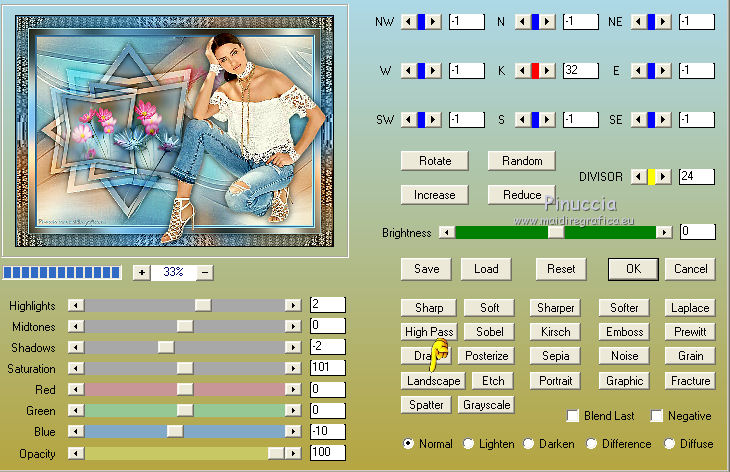This screenshot has height=472, width=730.
Task: Click the Rotate button
Action: click(435, 161)
